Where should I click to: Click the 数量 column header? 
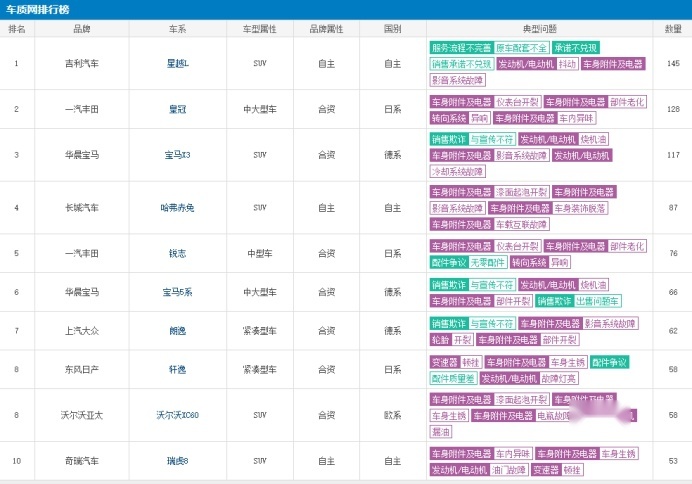tap(673, 29)
